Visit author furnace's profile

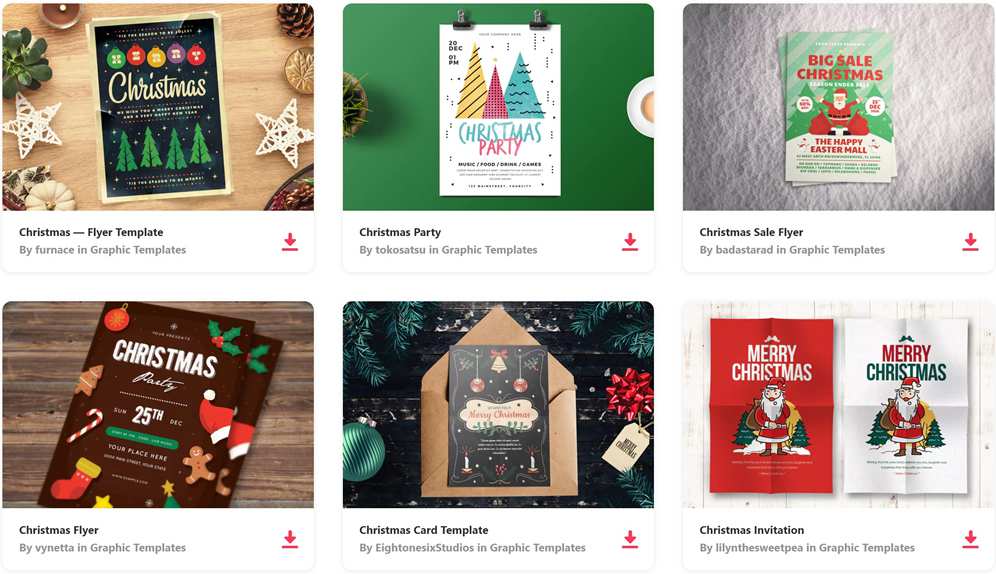(x=55, y=250)
